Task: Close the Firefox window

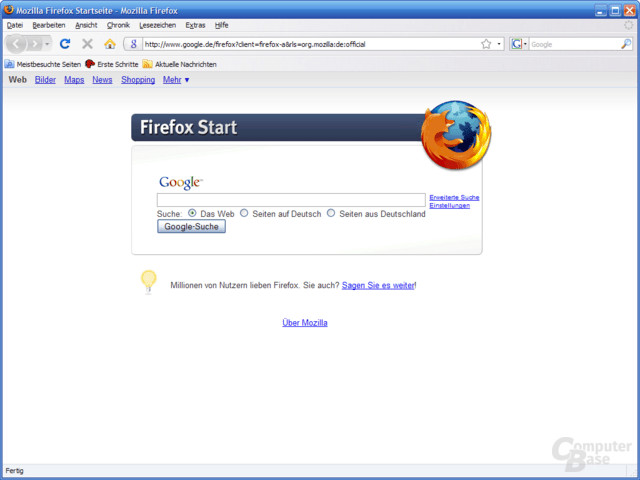Action: [630, 10]
